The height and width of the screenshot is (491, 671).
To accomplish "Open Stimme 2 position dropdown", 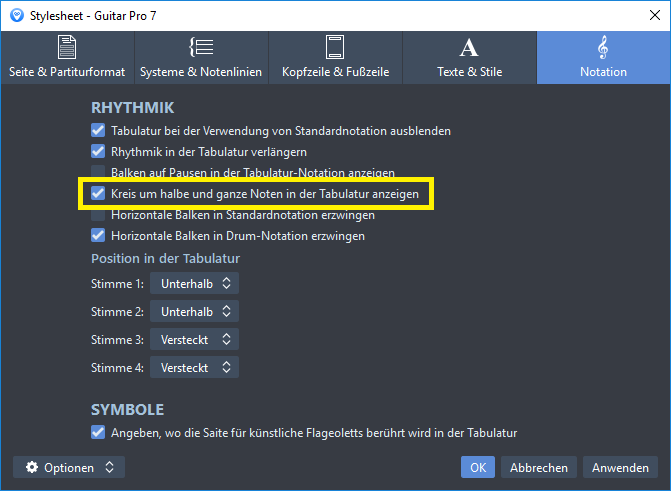I will (194, 311).
